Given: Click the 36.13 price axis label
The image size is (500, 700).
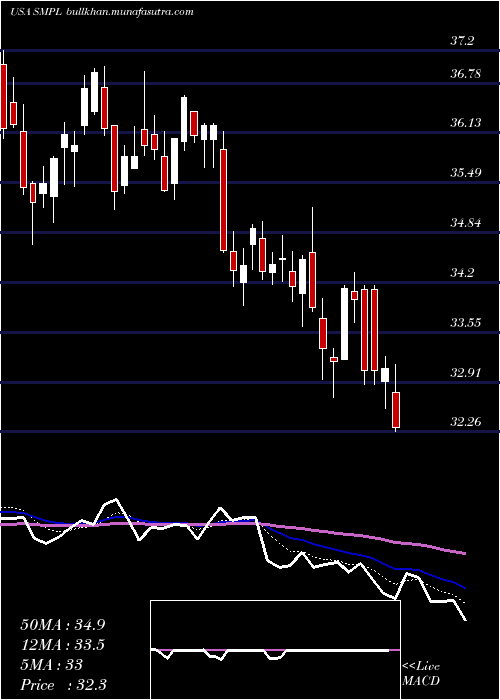Looking at the screenshot, I should click(466, 123).
